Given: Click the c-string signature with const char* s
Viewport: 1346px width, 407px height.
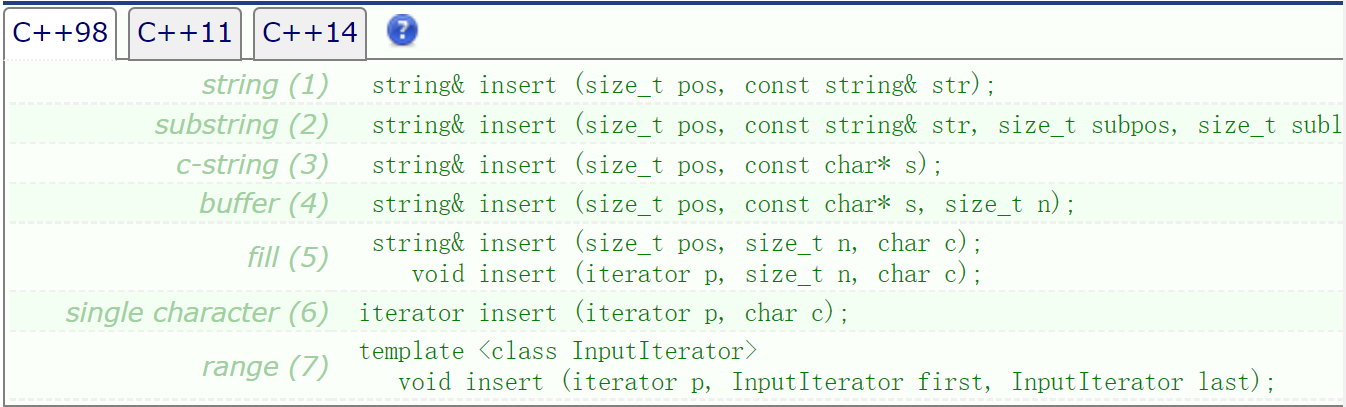Looking at the screenshot, I should click(657, 165).
